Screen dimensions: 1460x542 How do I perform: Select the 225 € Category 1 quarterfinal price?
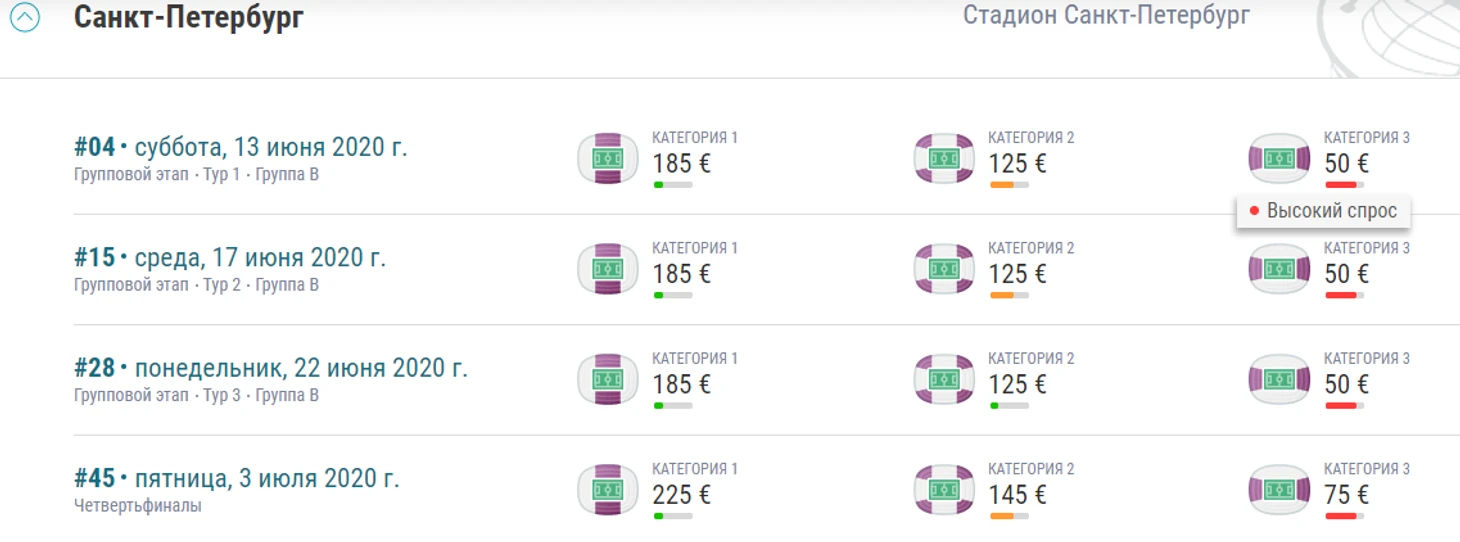coord(682,494)
